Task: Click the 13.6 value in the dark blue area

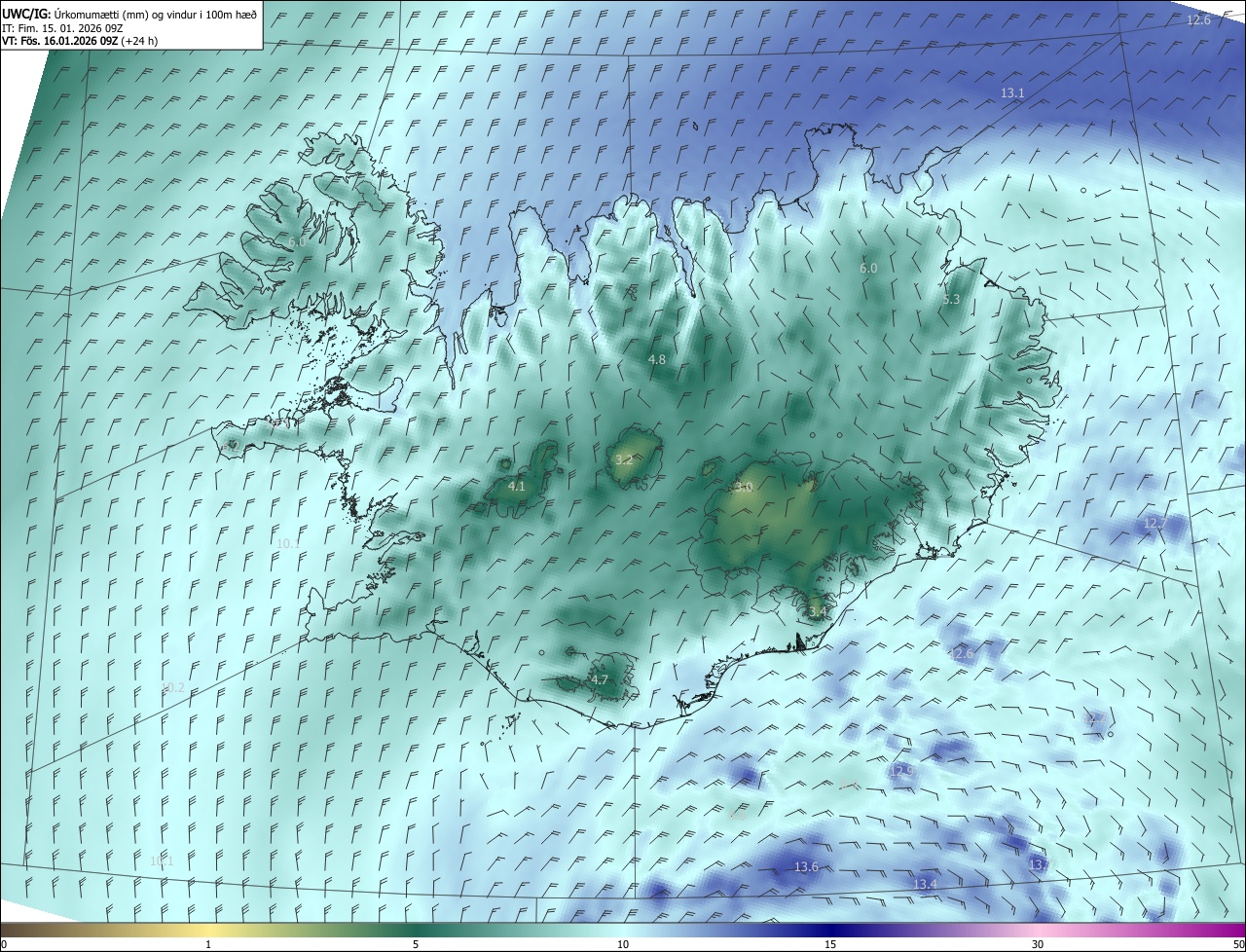Action: (806, 866)
